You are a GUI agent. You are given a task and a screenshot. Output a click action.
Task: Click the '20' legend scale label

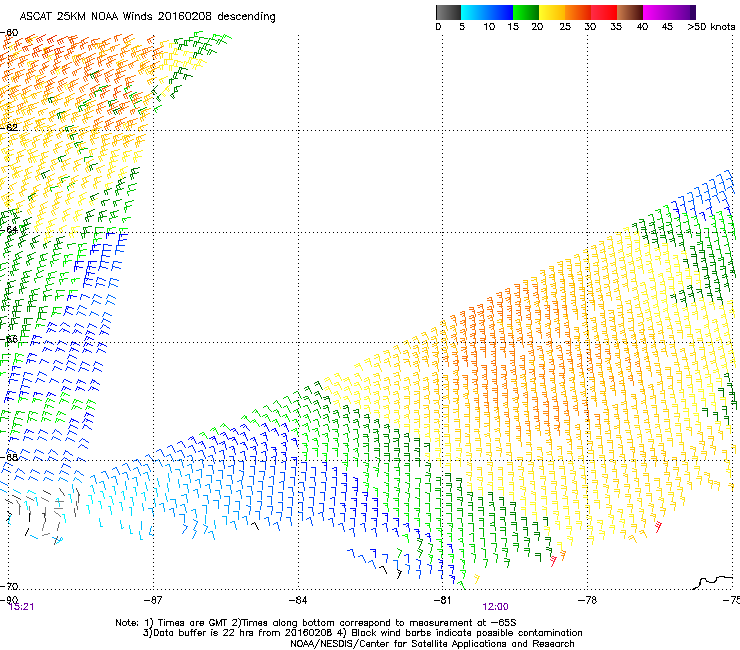click(x=537, y=27)
